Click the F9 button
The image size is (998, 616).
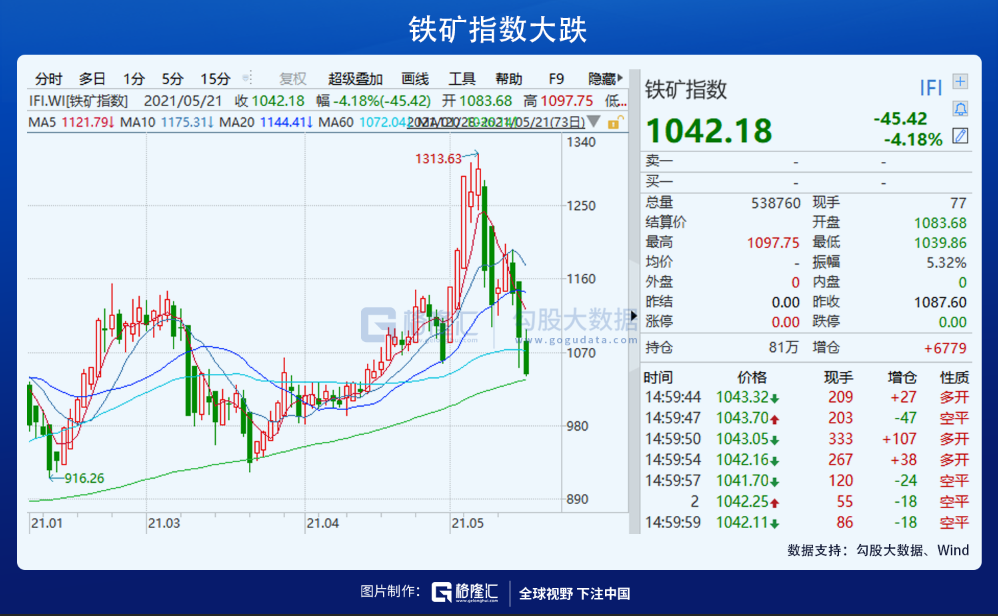556,79
